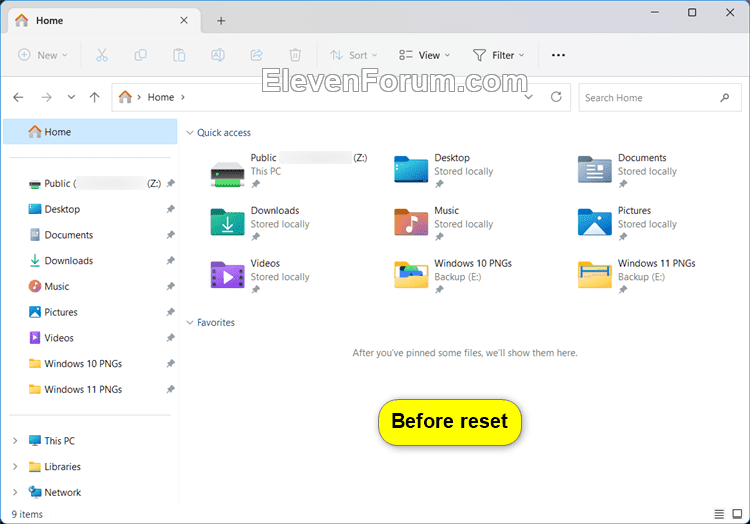Click the Paste clipboard icon
The width and height of the screenshot is (750, 524).
coord(179,55)
